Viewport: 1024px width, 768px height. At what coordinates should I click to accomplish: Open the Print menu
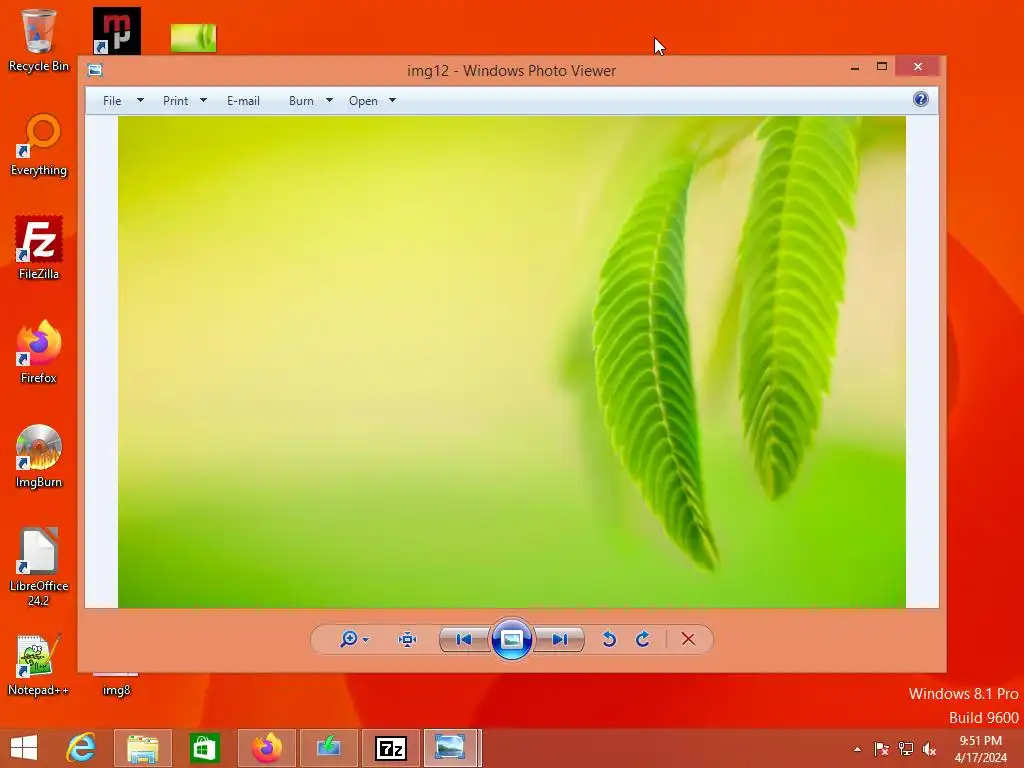[175, 101]
